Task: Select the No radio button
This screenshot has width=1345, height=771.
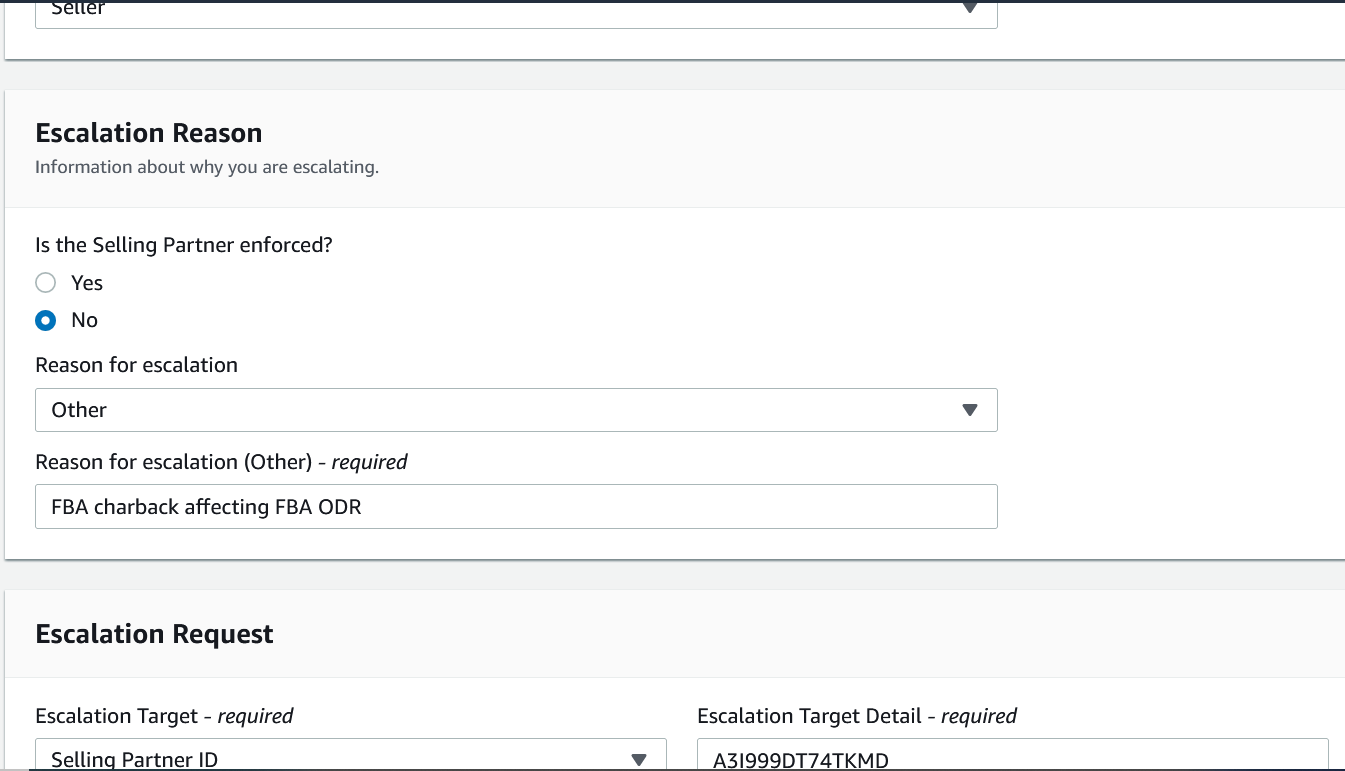Action: [45, 320]
